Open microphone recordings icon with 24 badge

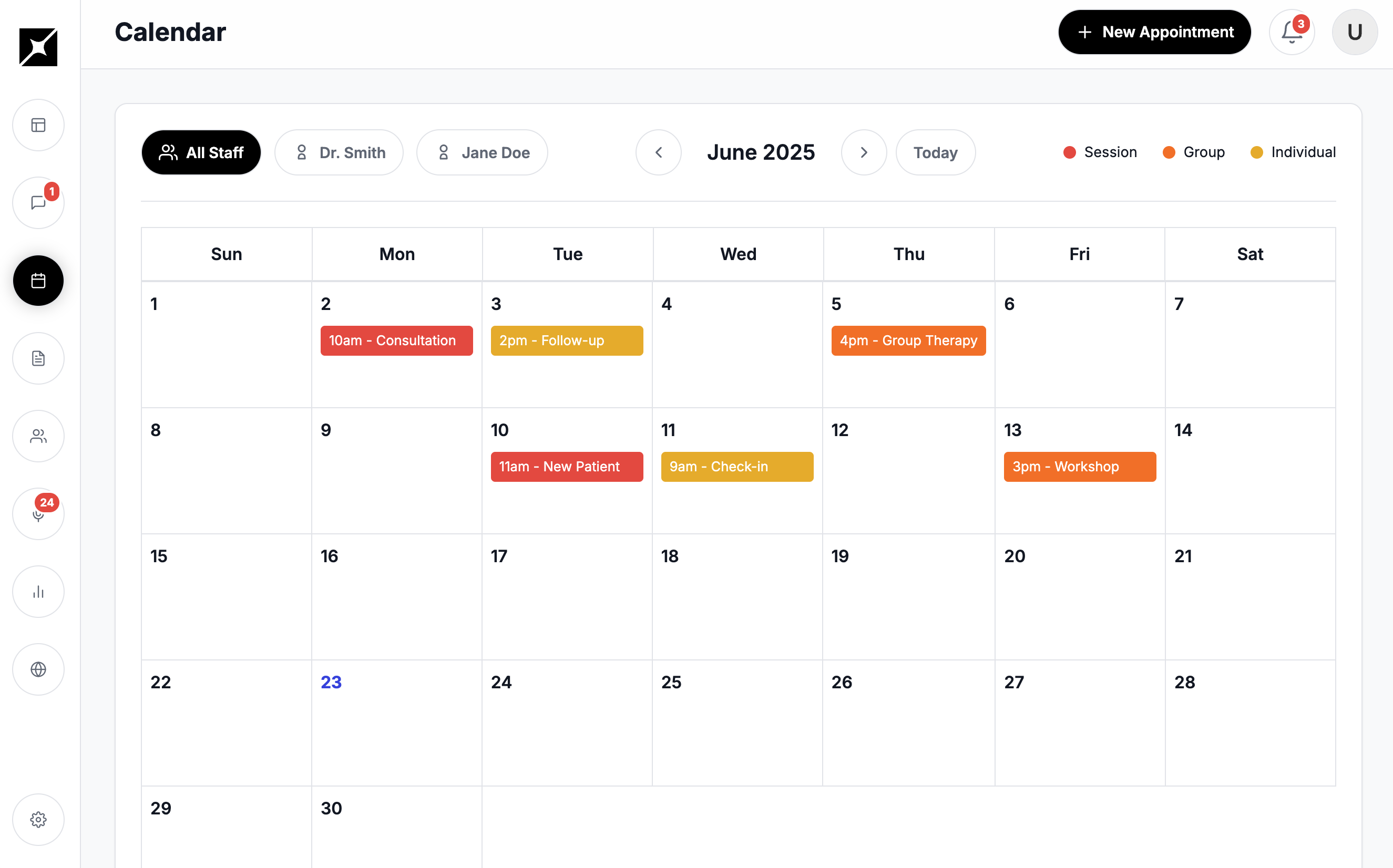[x=38, y=514]
